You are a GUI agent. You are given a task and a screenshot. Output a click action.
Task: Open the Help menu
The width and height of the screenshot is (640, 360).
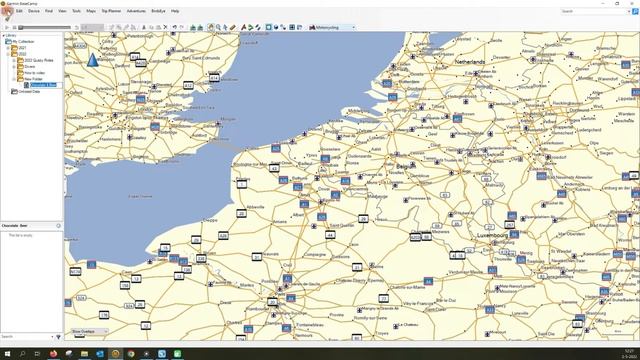(175, 11)
